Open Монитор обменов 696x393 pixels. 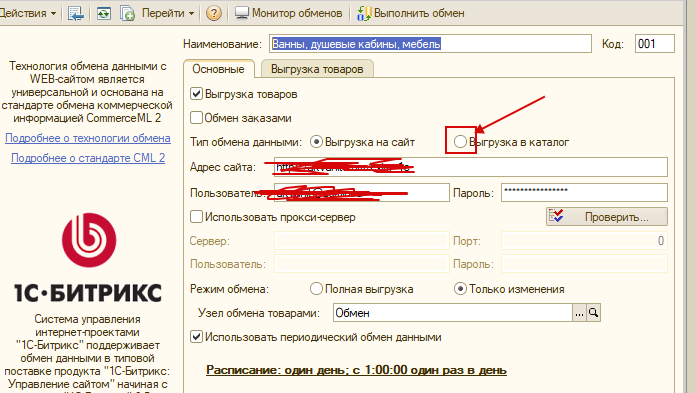289,13
